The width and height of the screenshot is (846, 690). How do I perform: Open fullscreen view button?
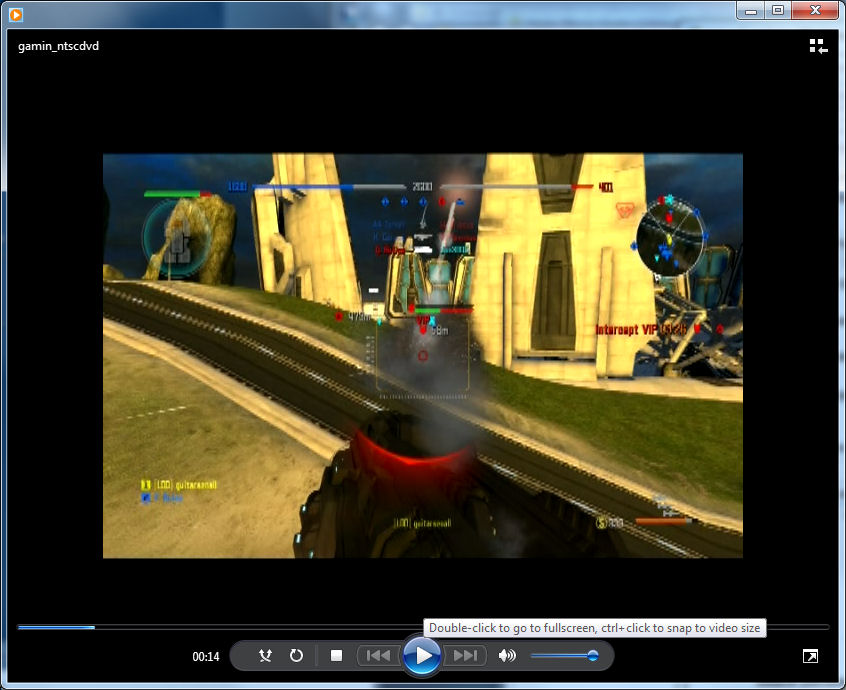click(810, 656)
